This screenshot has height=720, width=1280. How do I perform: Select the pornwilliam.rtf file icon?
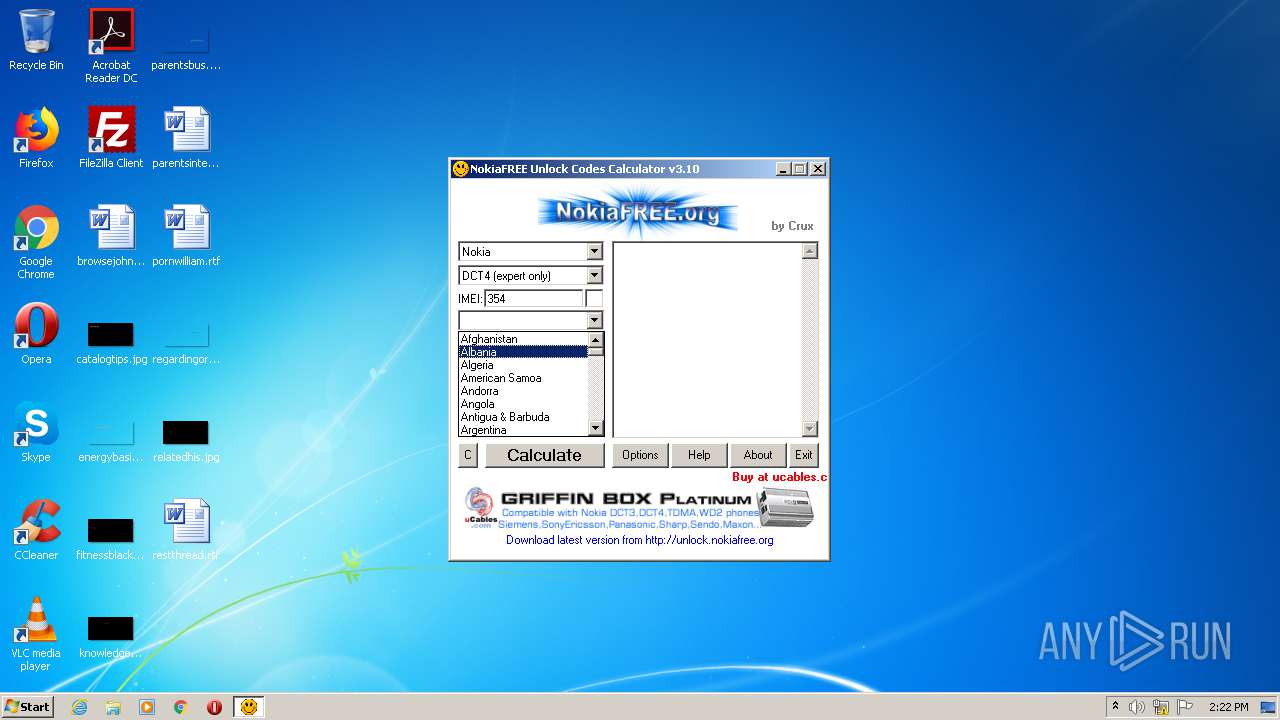pos(186,236)
